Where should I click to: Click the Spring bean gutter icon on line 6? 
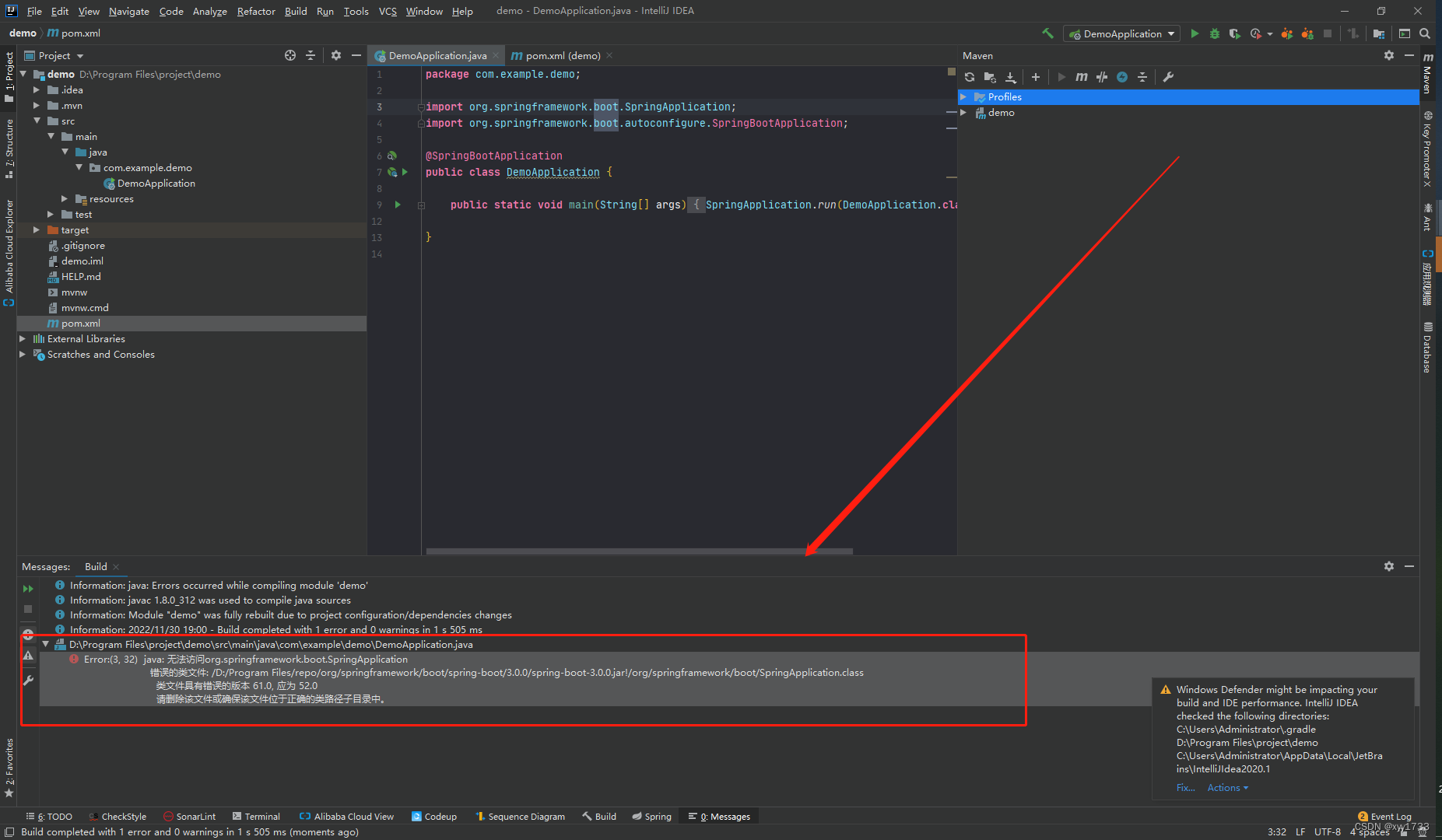[392, 156]
